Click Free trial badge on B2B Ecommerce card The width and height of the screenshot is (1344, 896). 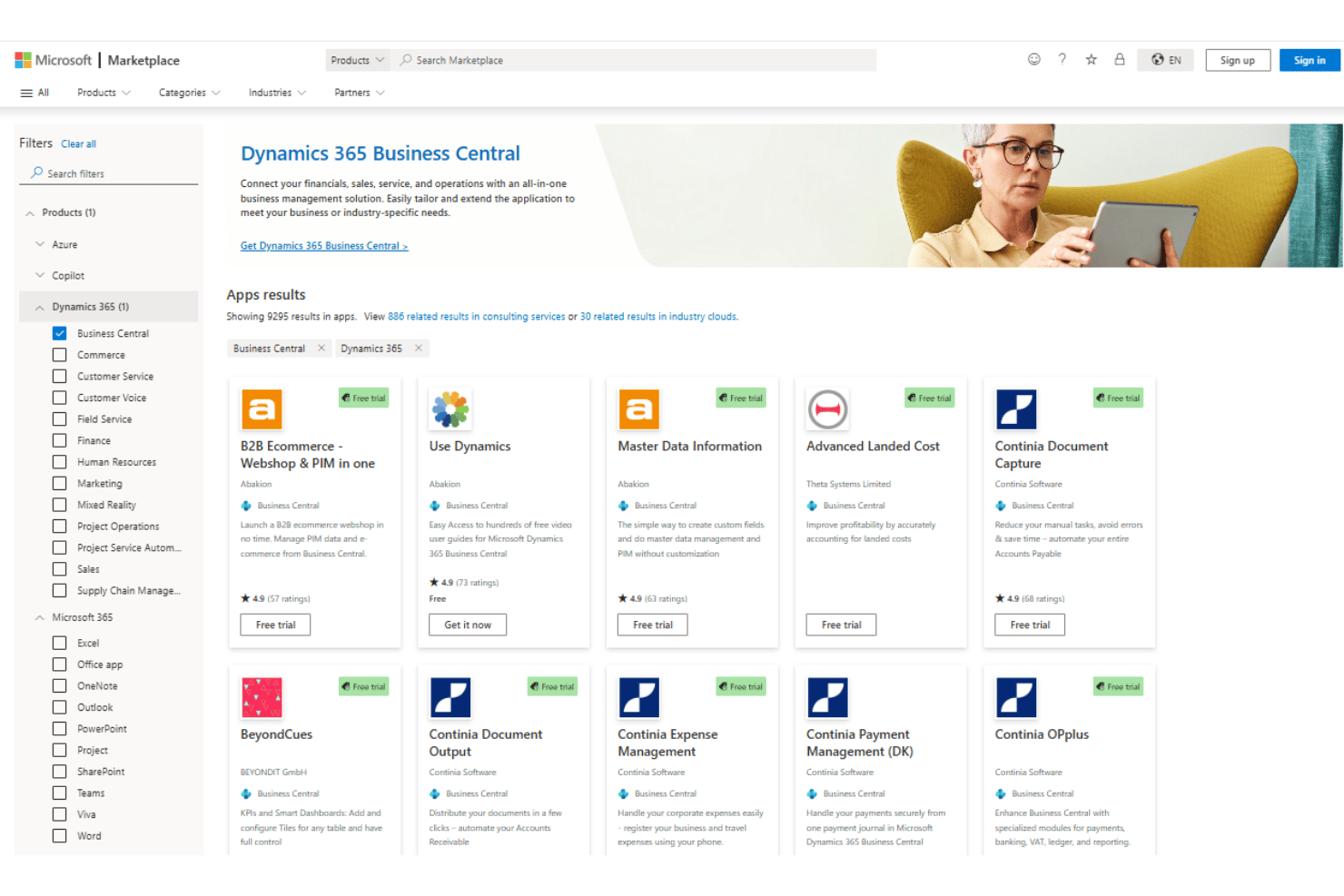(x=364, y=398)
